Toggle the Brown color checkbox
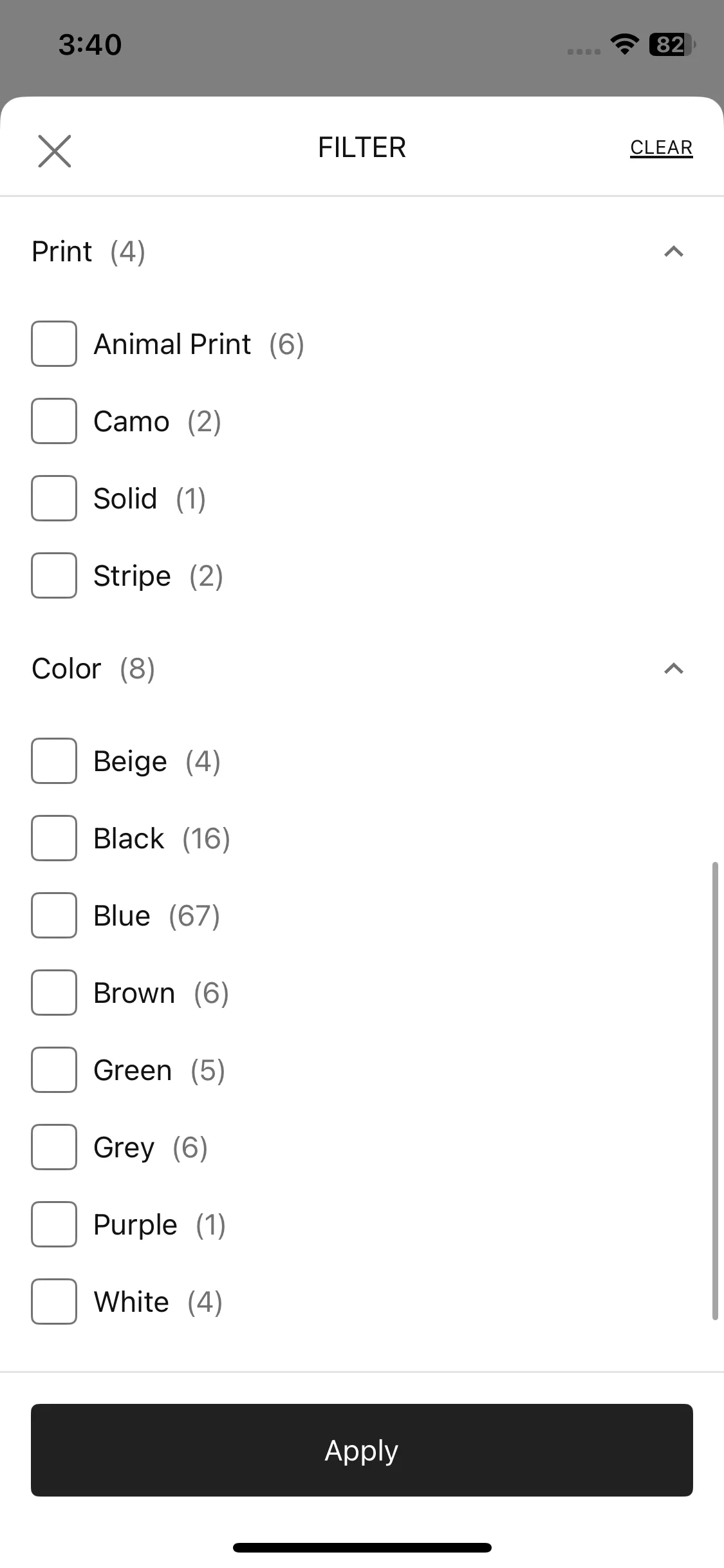The width and height of the screenshot is (724, 1568). pos(54,993)
